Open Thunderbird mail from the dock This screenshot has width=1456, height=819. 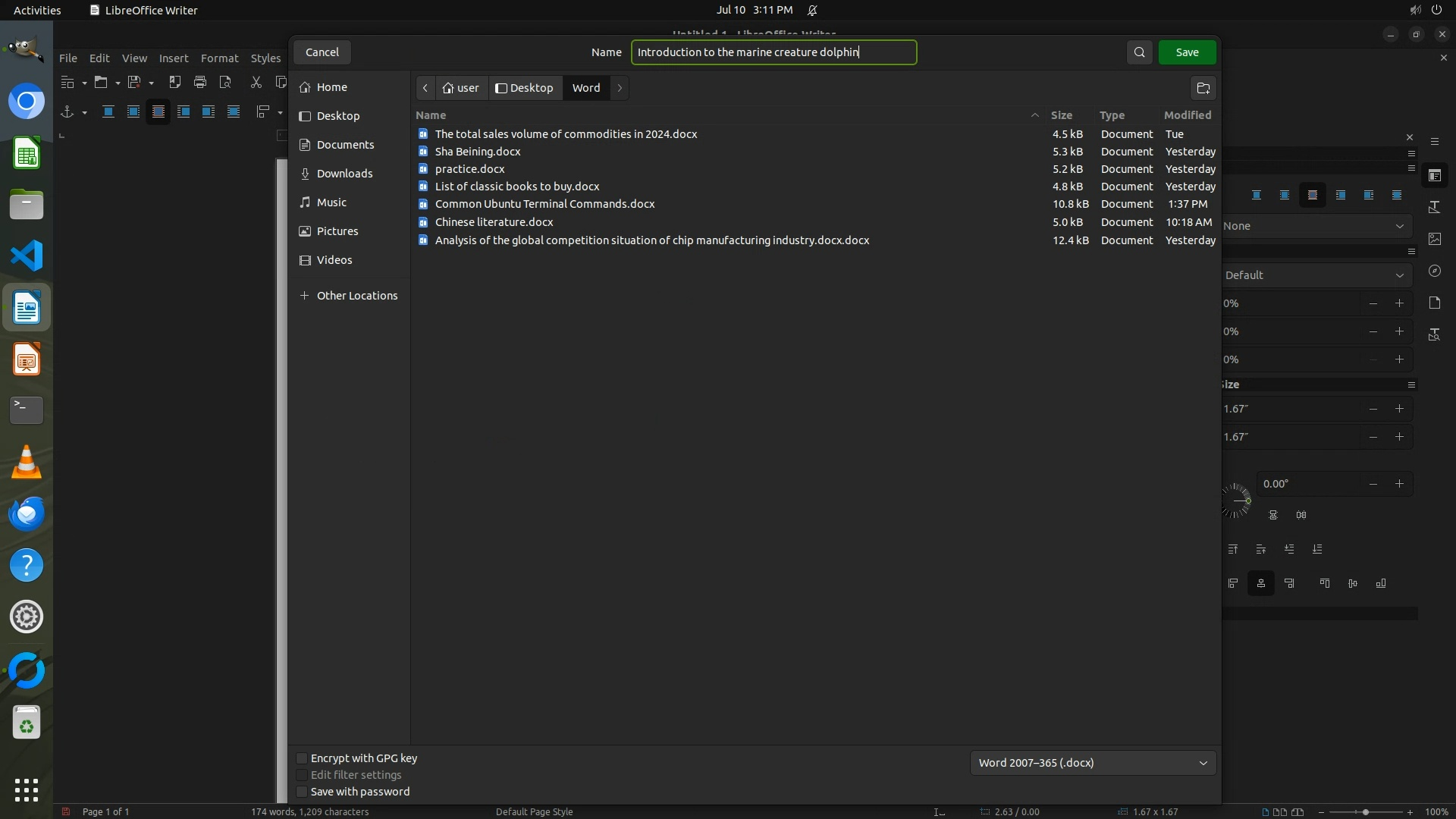pyautogui.click(x=27, y=513)
